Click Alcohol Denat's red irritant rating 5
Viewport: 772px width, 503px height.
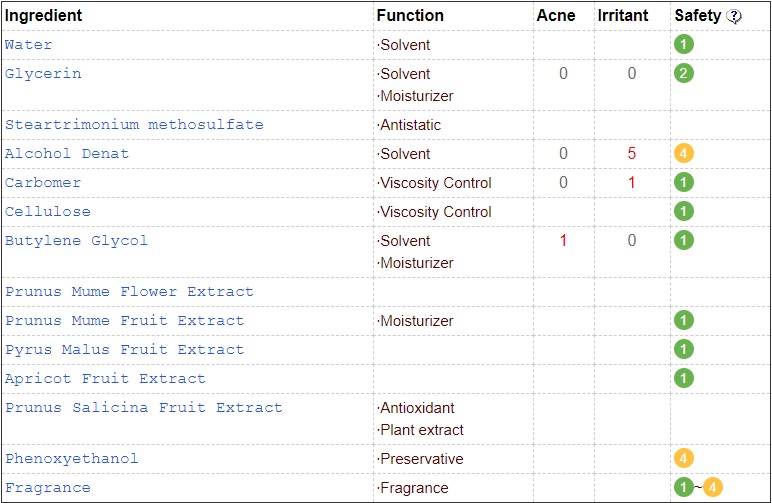pos(632,153)
